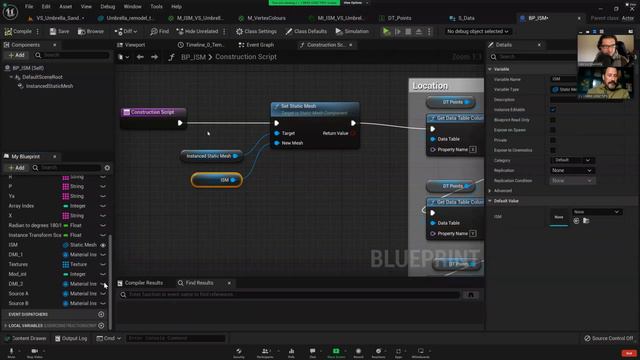The width and height of the screenshot is (640, 360).
Task: Open the Replication dropdown
Action: (x=572, y=170)
